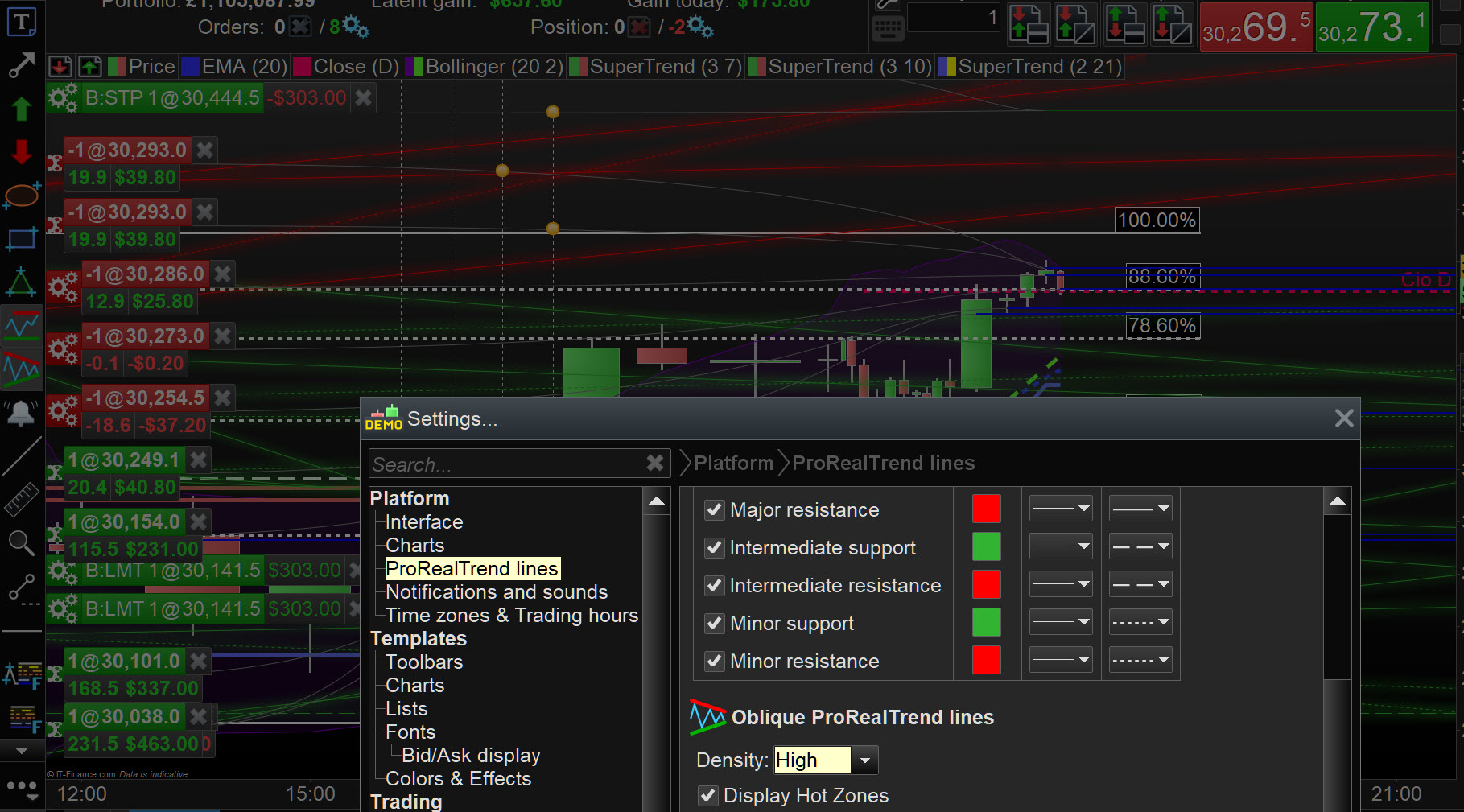
Task: Open the Density dropdown
Action: [865, 760]
